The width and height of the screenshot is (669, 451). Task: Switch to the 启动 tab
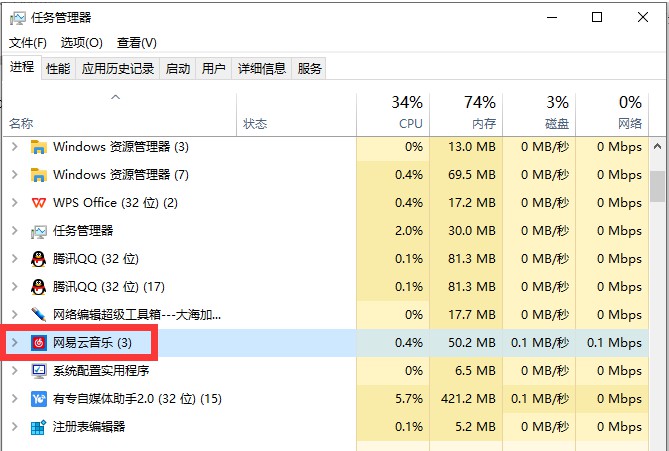point(177,69)
